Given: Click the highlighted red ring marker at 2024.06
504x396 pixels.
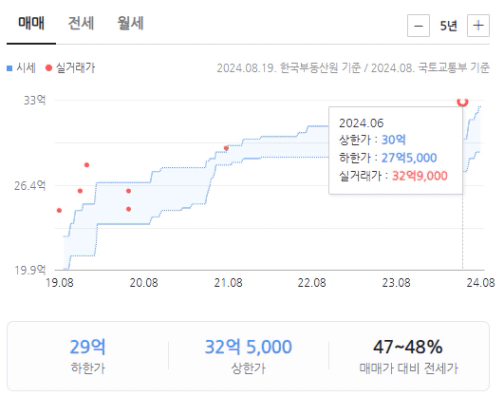Looking at the screenshot, I should (462, 102).
